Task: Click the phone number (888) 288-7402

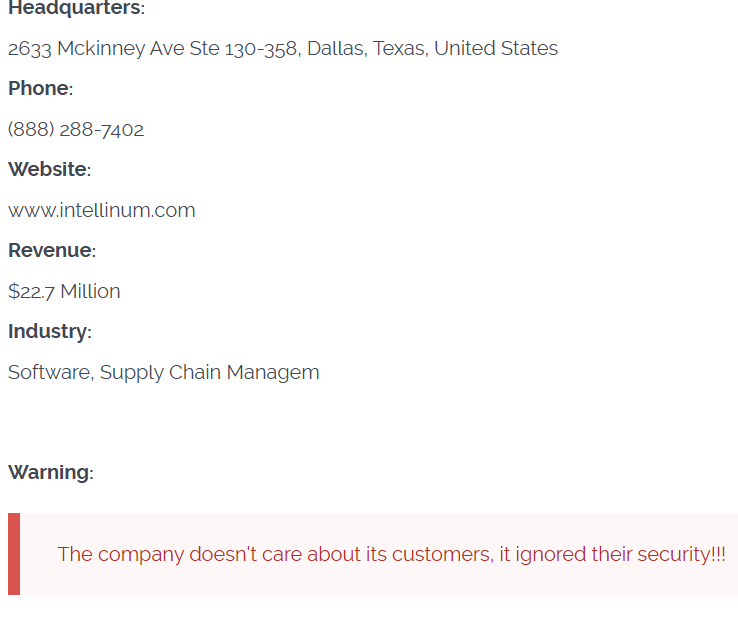Action: (x=76, y=129)
